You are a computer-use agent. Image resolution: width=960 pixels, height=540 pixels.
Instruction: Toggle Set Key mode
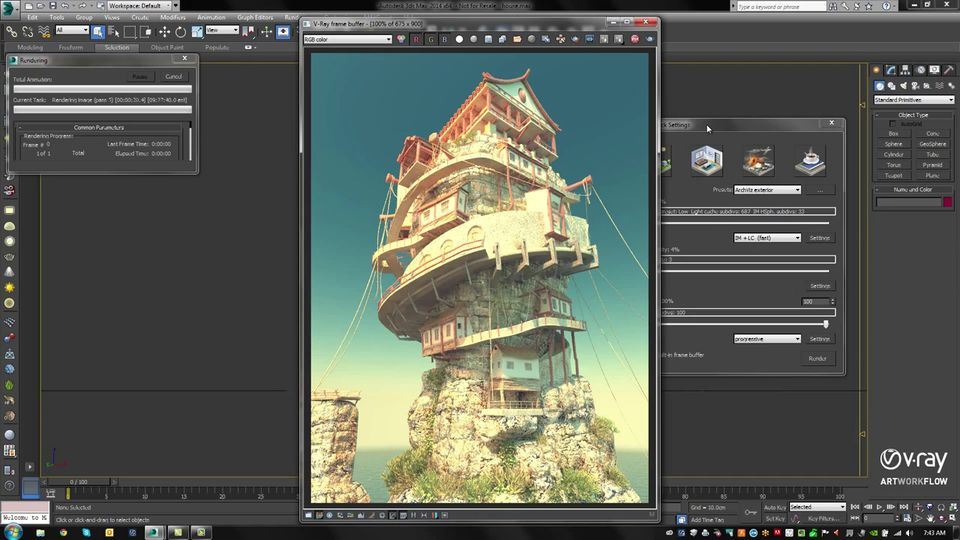tap(774, 519)
